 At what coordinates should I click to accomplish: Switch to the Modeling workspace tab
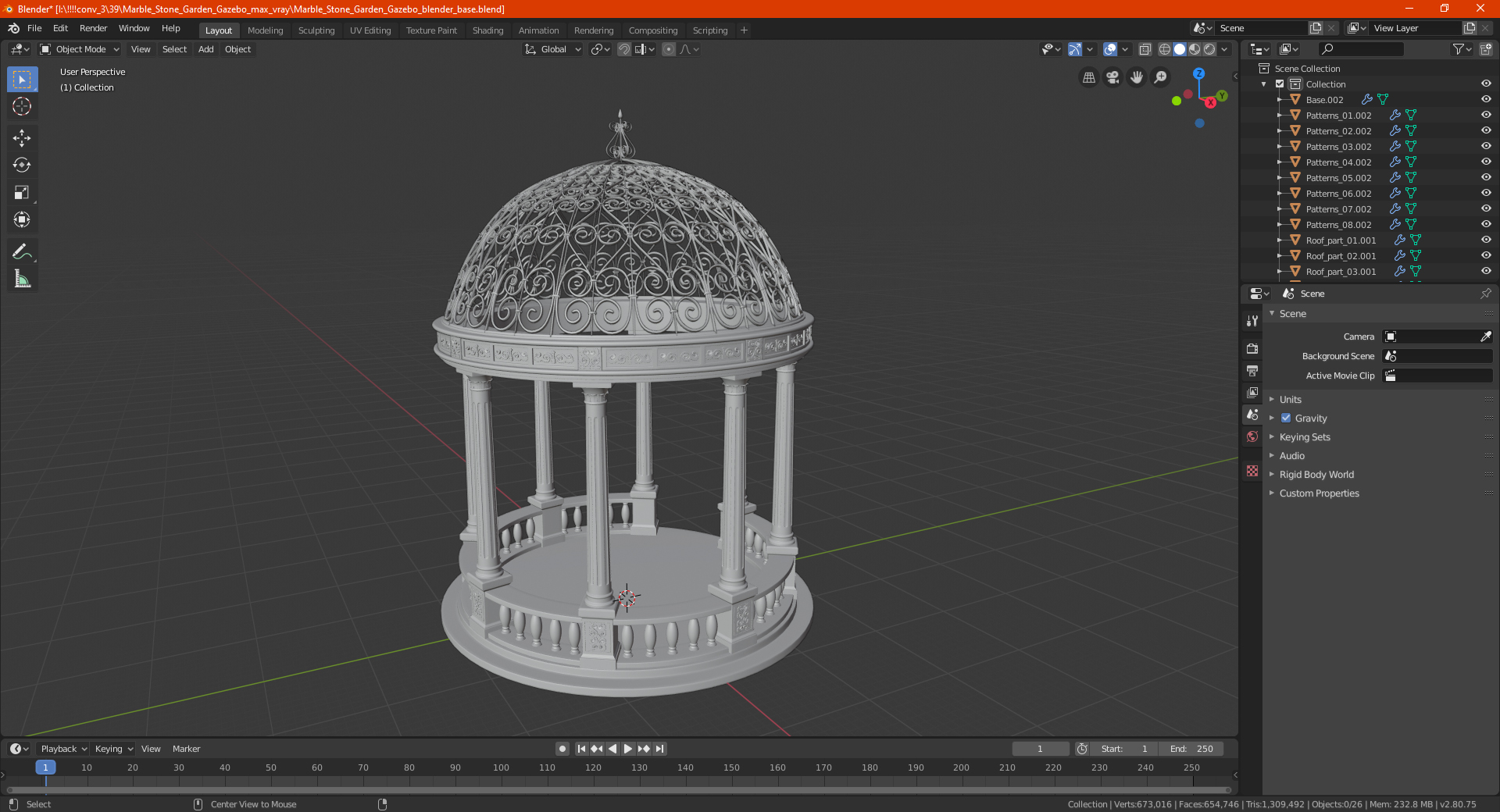[x=265, y=30]
